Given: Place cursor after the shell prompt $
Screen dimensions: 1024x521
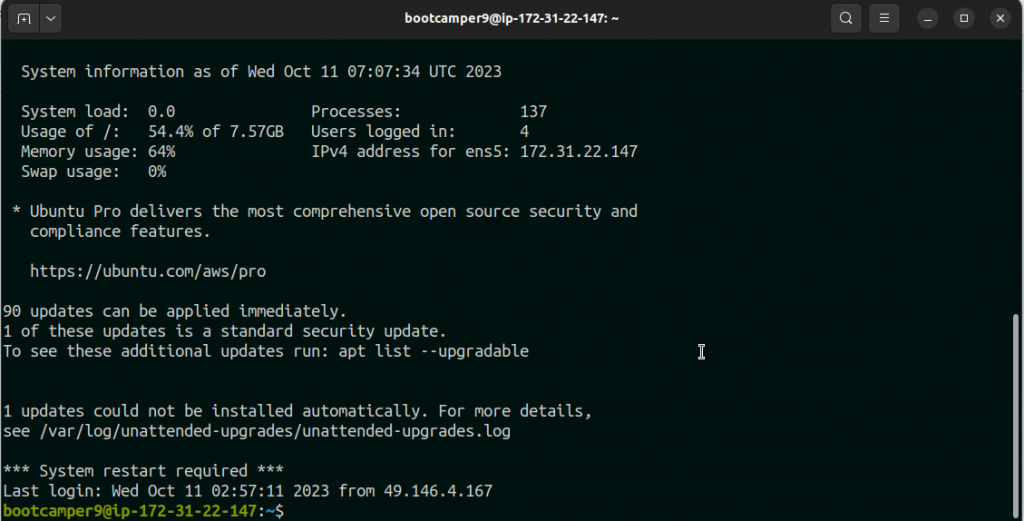Looking at the screenshot, I should click(290, 511).
